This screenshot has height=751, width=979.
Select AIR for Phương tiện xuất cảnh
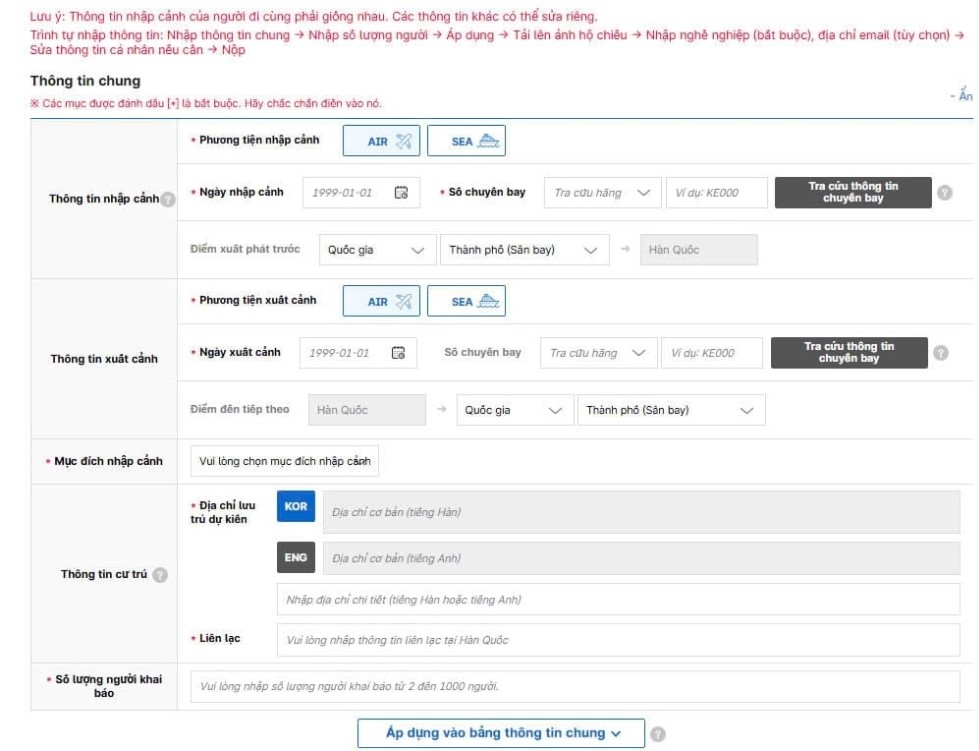pyautogui.click(x=382, y=301)
